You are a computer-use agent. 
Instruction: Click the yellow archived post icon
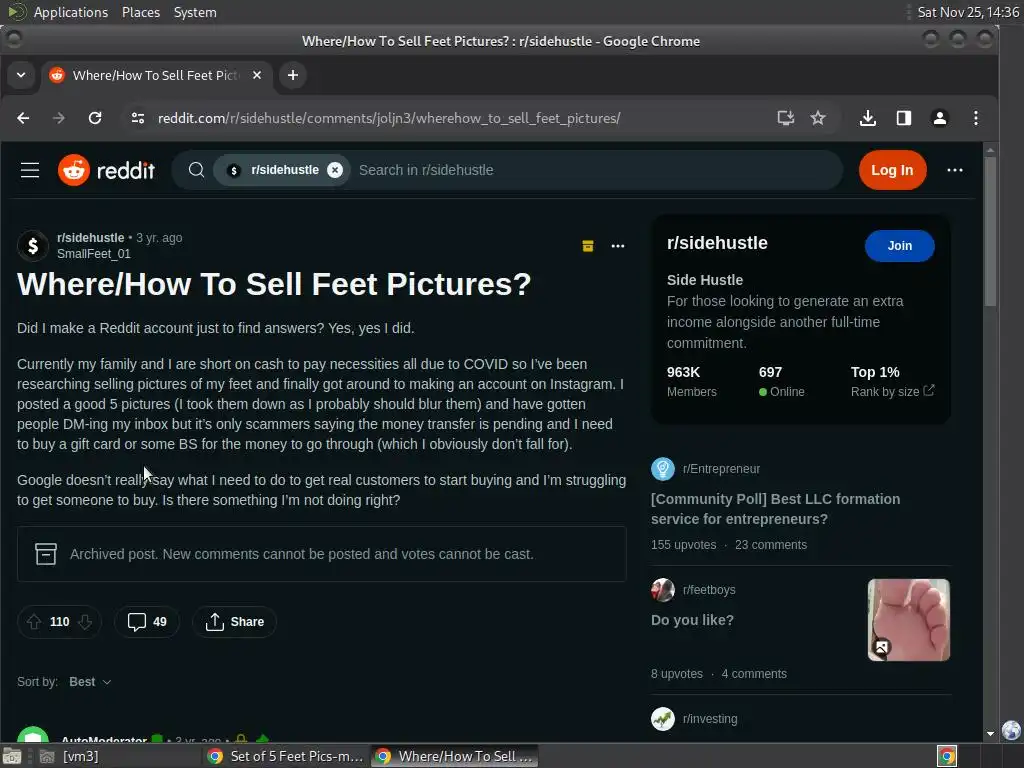click(x=588, y=246)
